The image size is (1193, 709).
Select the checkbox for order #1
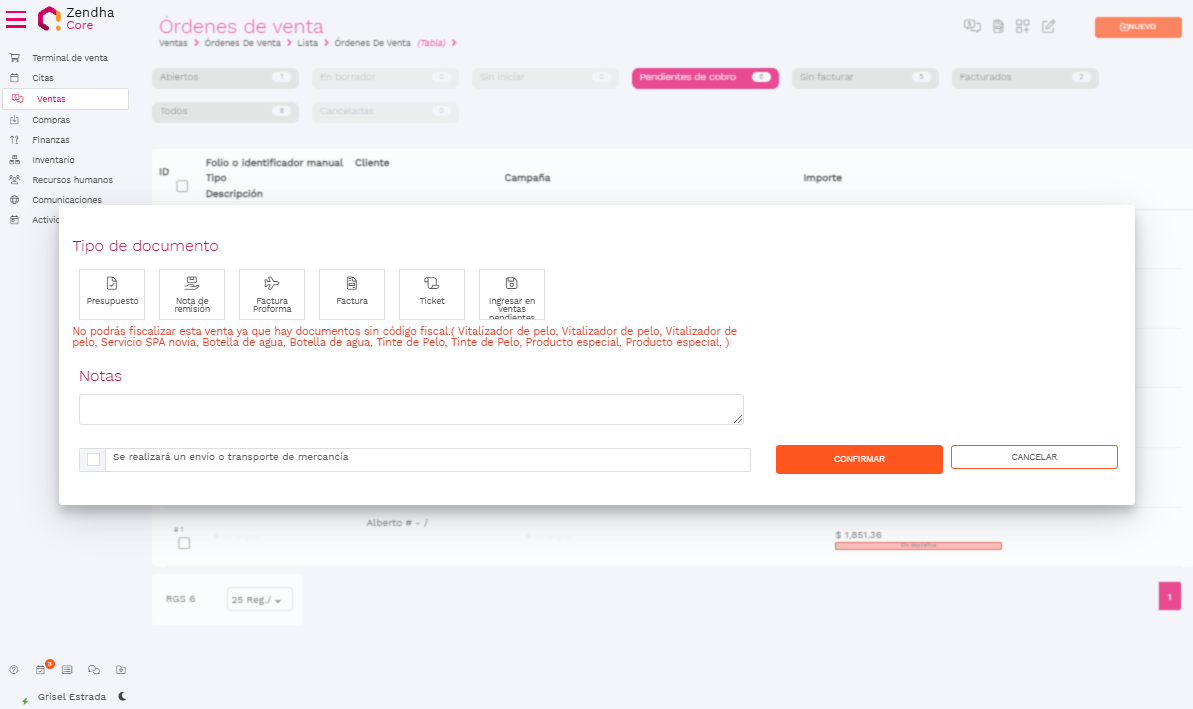coord(184,543)
